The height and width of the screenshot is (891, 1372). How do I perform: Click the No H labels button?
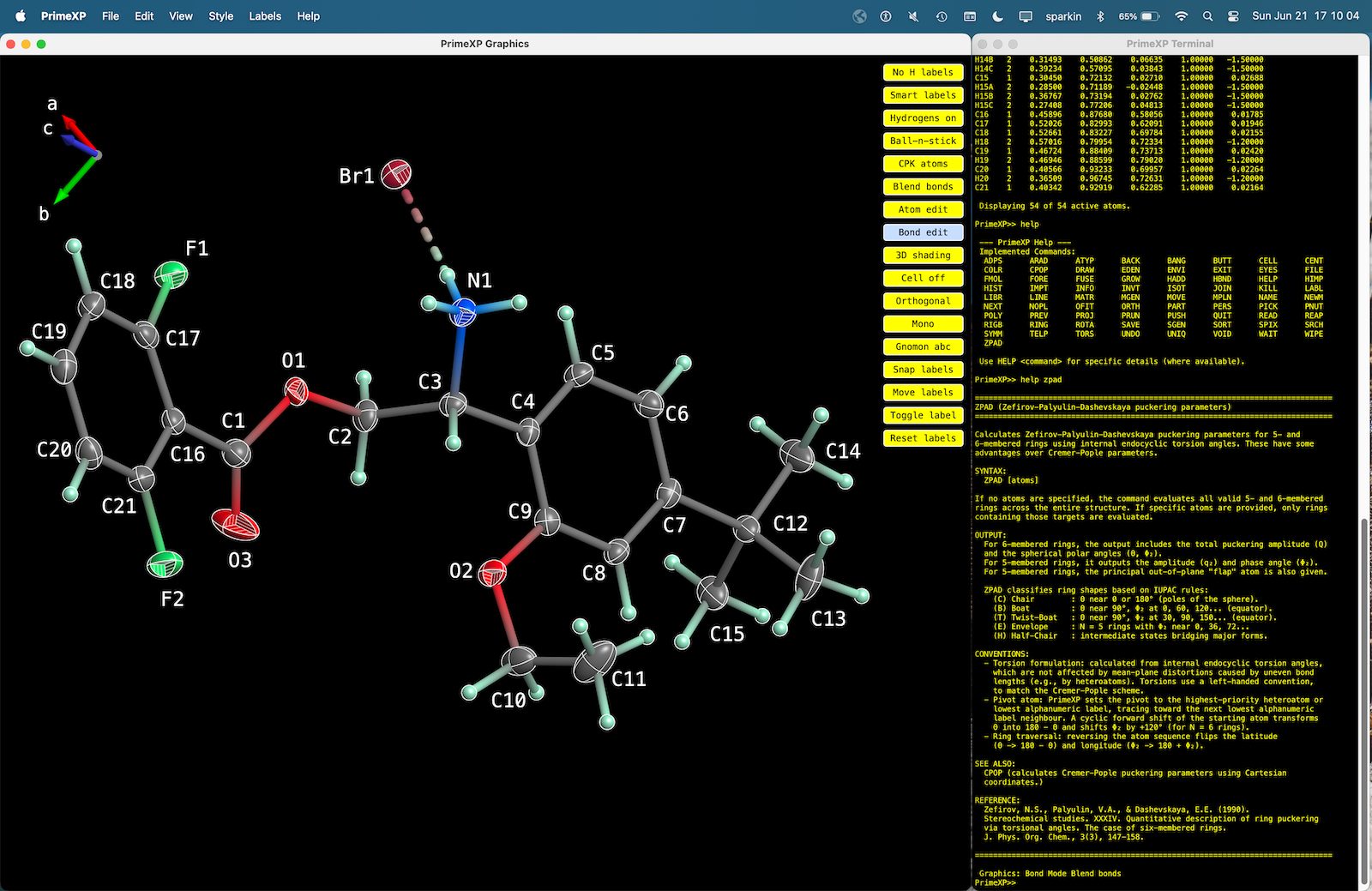click(923, 72)
